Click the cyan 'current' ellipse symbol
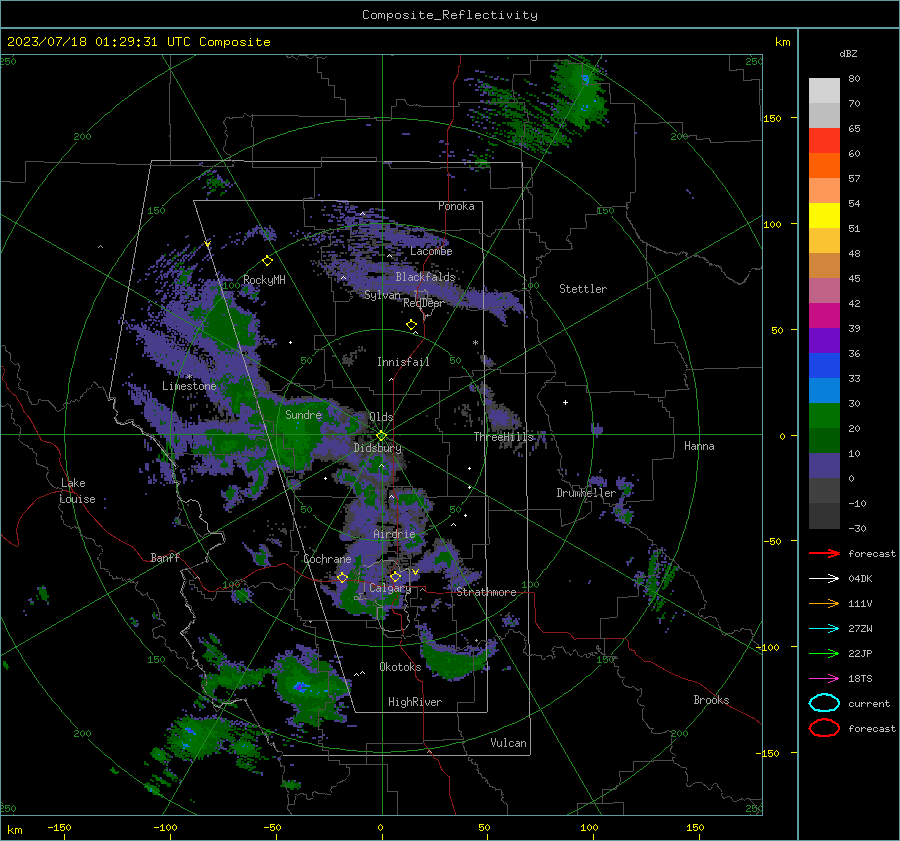Viewport: 900px width, 841px height. pos(824,703)
